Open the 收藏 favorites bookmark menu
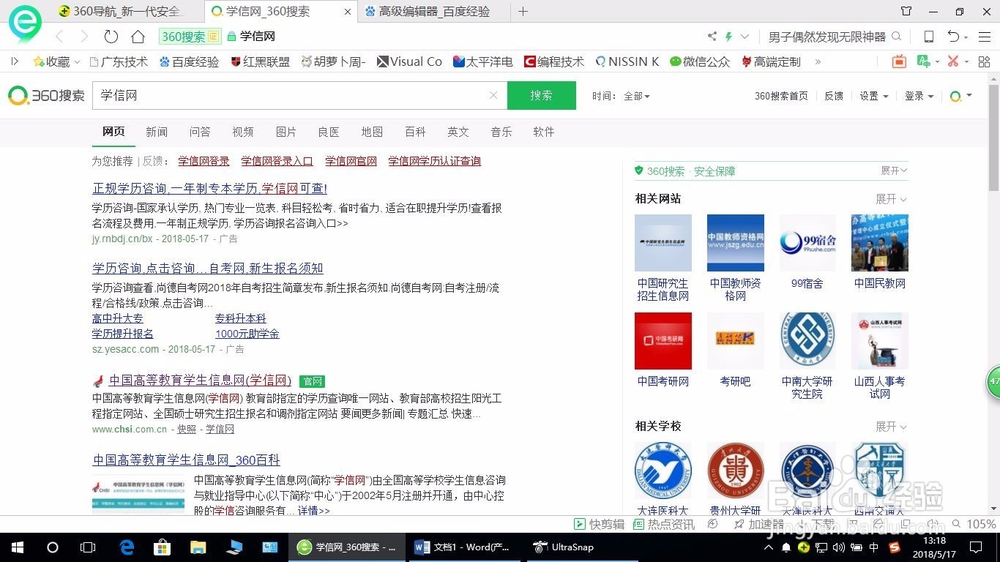Screen dimensions: 1000x562 (x=57, y=62)
